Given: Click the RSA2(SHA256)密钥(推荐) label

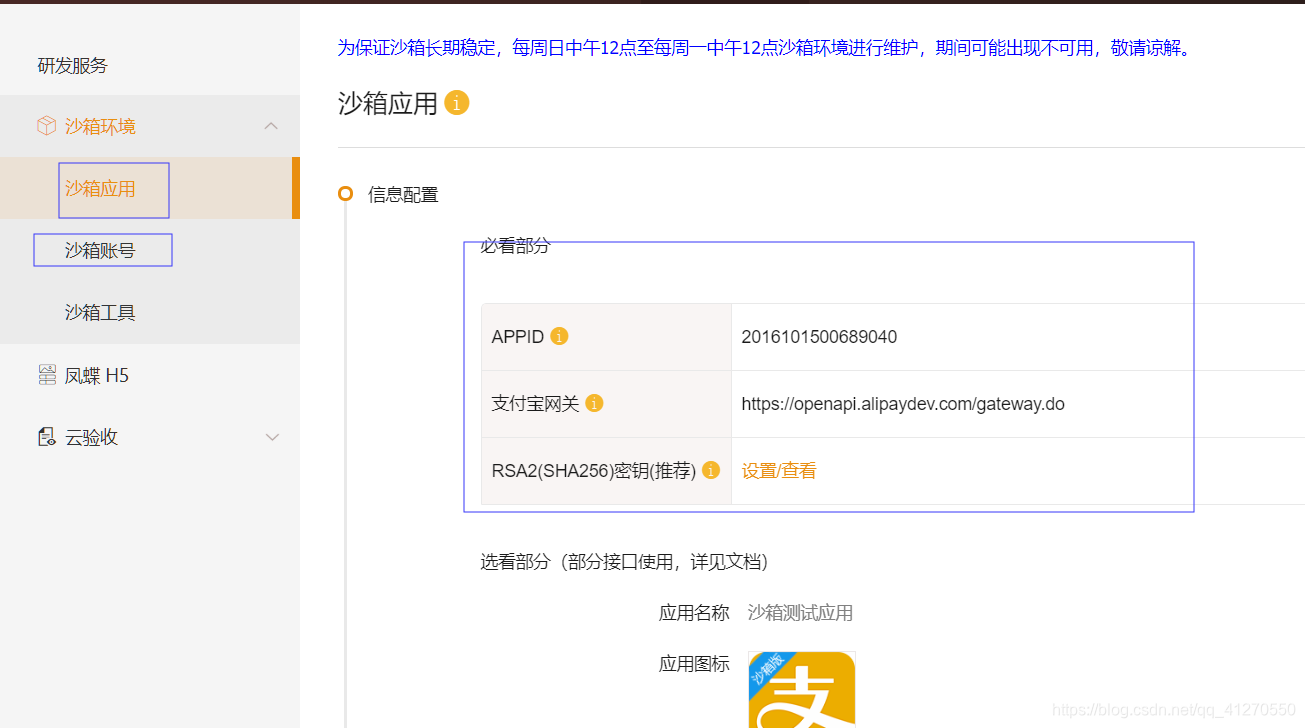Looking at the screenshot, I should coord(594,470).
